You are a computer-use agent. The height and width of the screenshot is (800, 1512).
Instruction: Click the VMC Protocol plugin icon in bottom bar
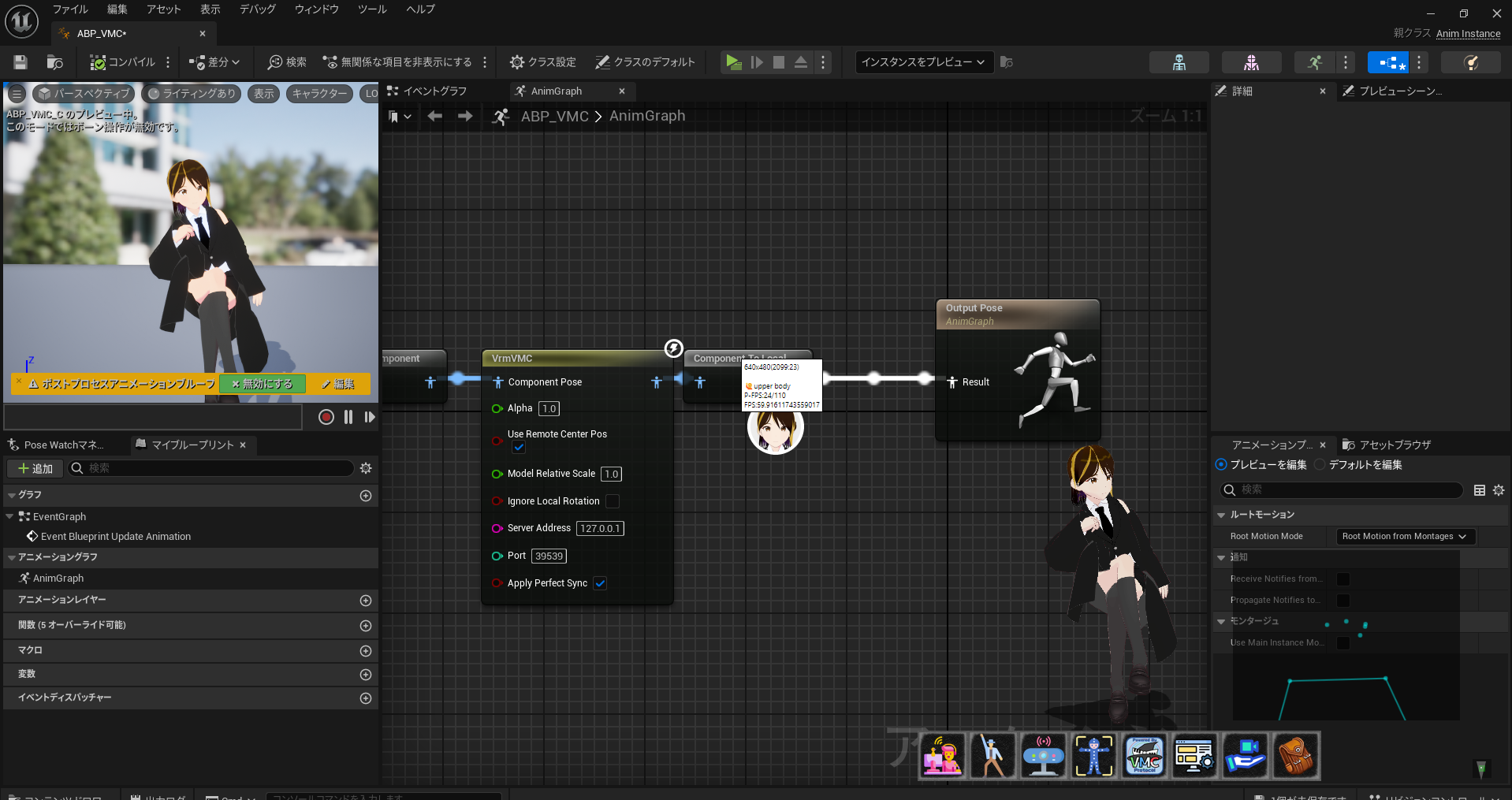(1144, 756)
